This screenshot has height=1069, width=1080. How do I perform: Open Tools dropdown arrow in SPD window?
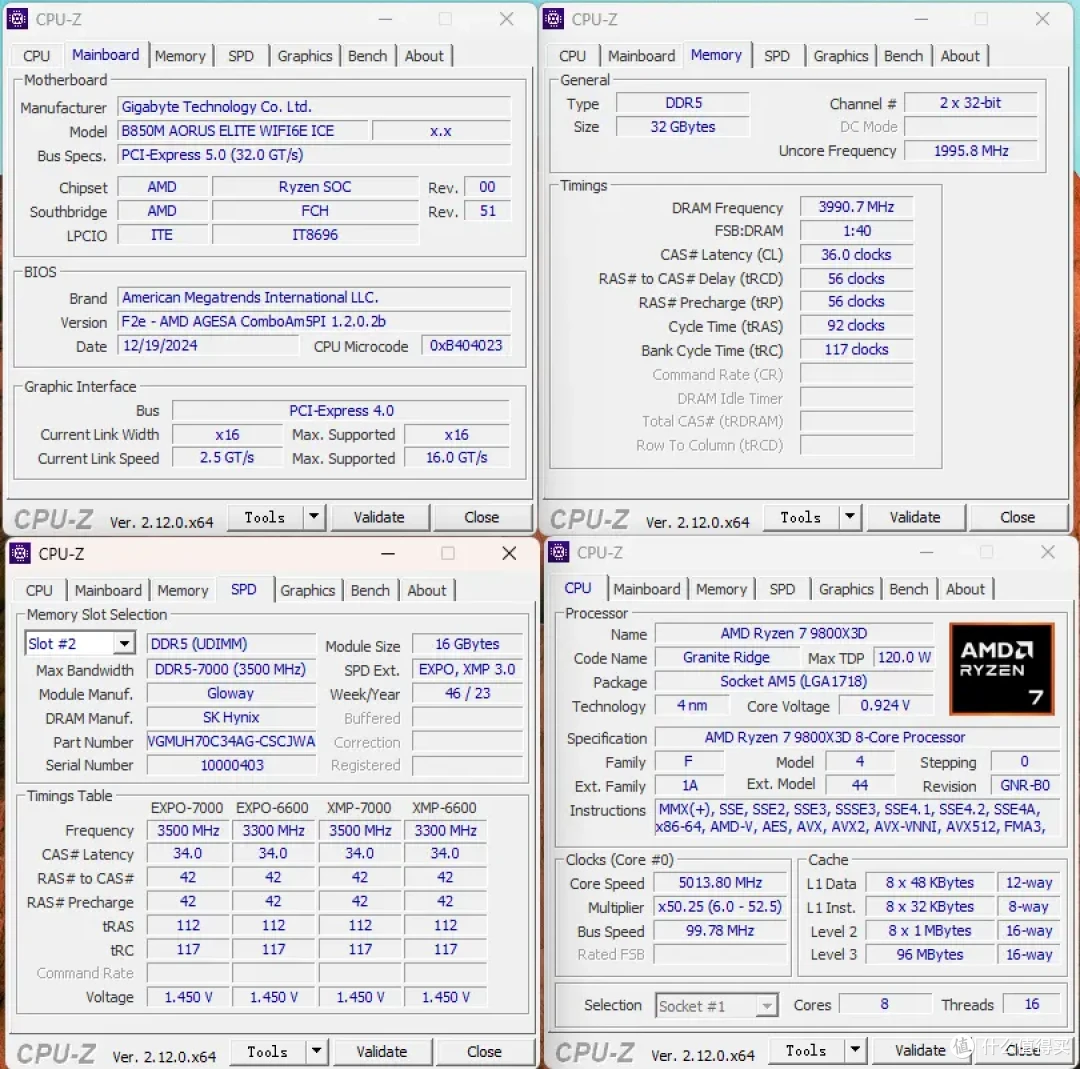coord(317,1050)
